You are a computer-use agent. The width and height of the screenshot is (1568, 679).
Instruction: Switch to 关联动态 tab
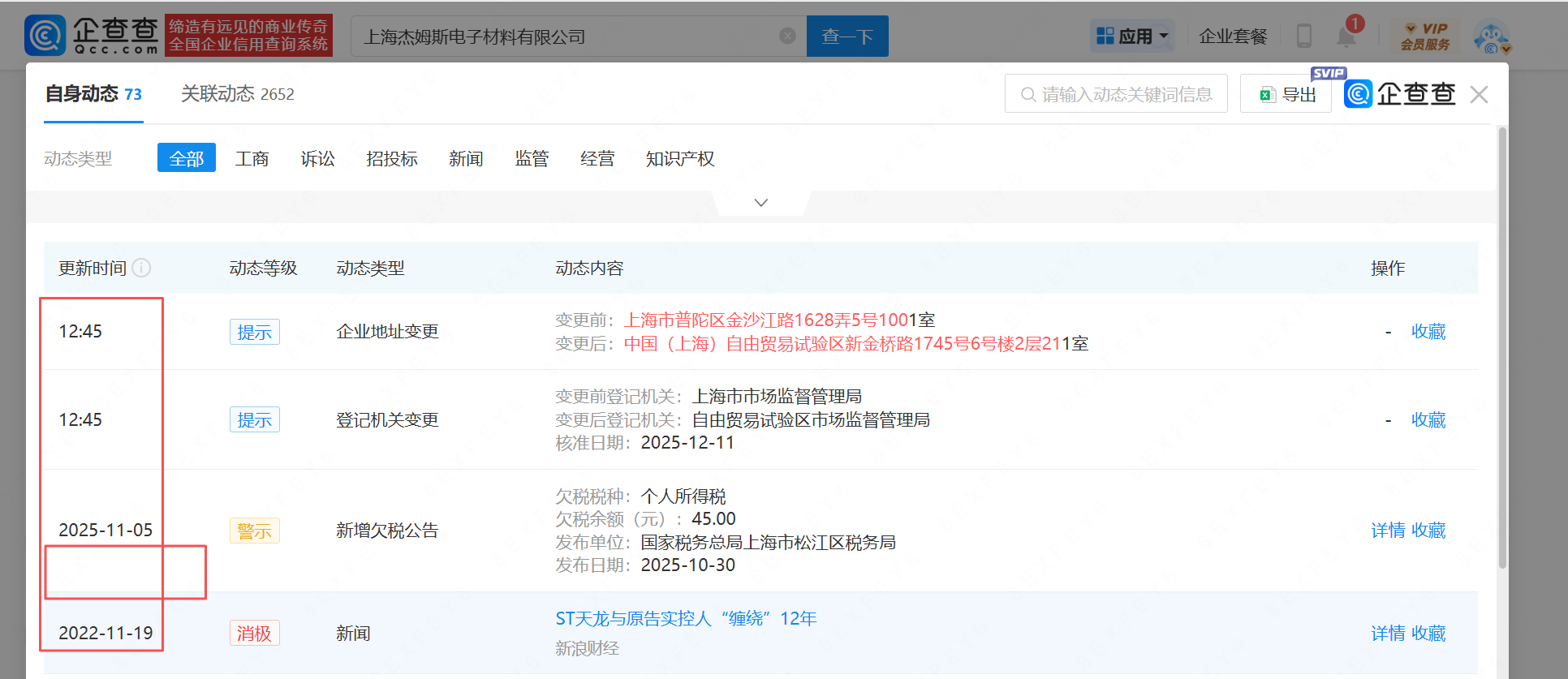point(237,94)
